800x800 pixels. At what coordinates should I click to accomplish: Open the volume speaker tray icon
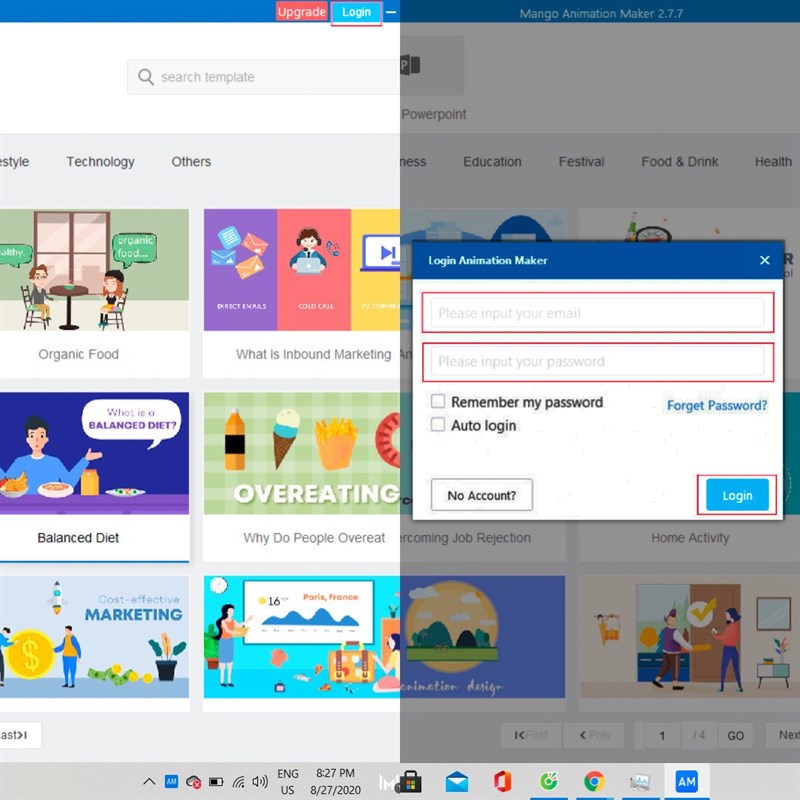(x=260, y=782)
